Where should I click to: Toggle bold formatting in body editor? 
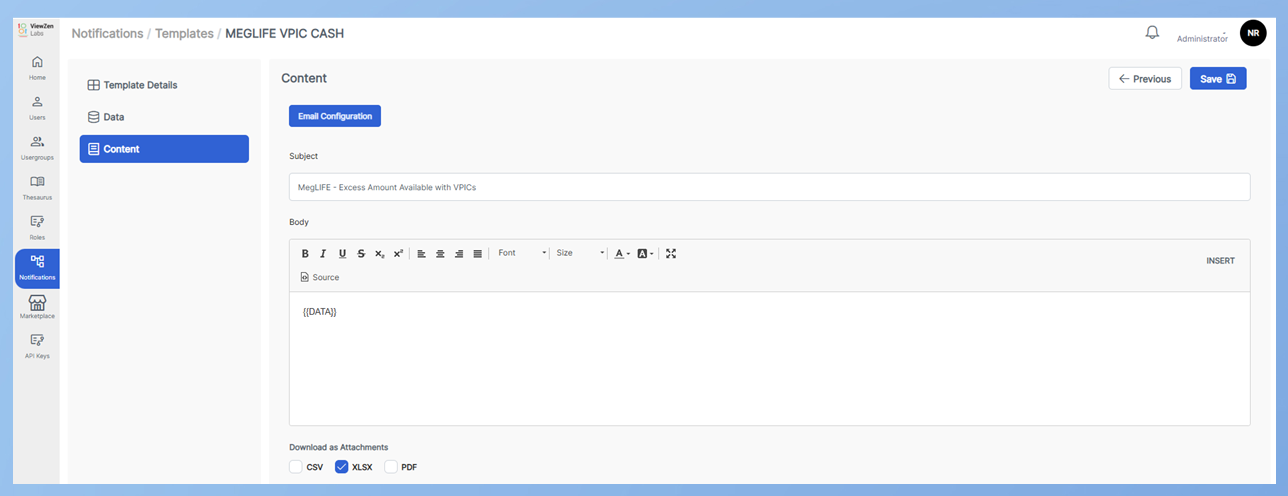click(305, 254)
